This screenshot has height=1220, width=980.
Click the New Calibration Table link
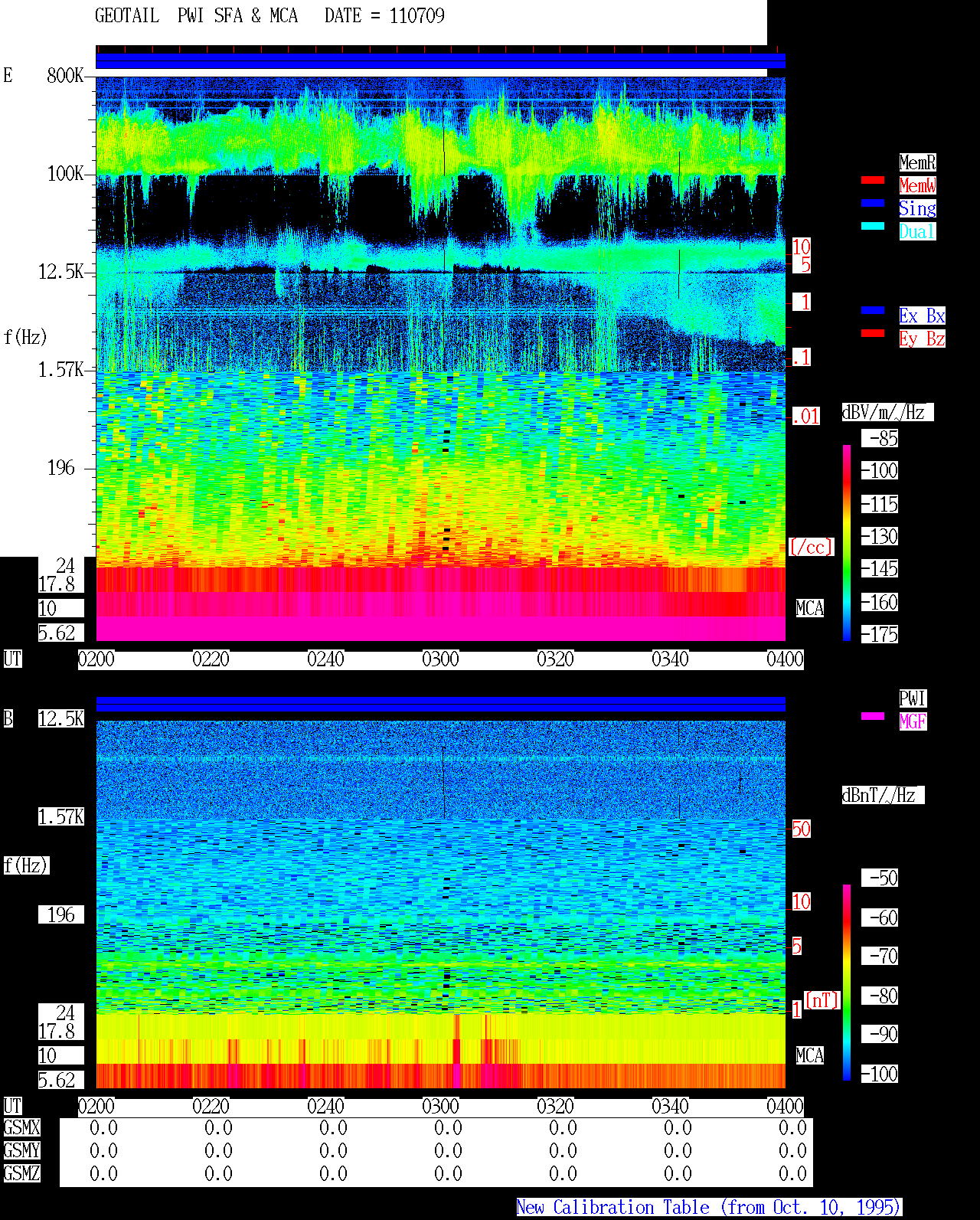(x=709, y=1208)
